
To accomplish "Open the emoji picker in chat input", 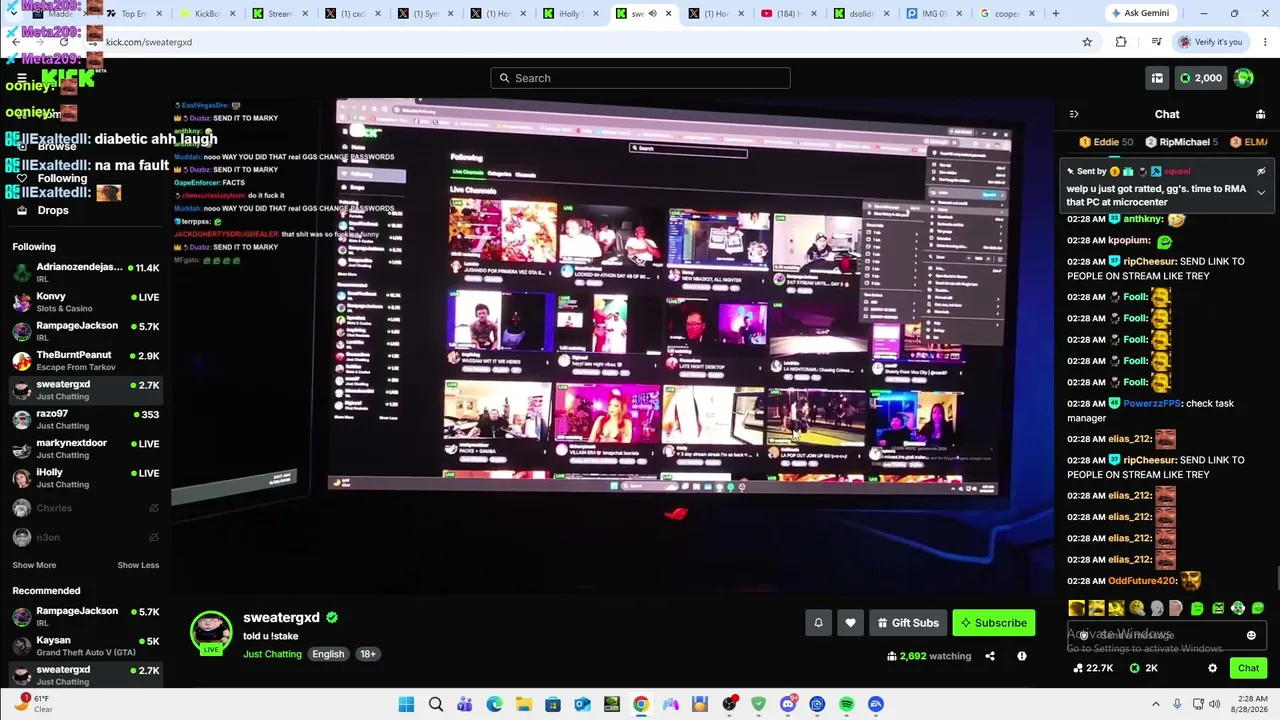I will click(1251, 635).
